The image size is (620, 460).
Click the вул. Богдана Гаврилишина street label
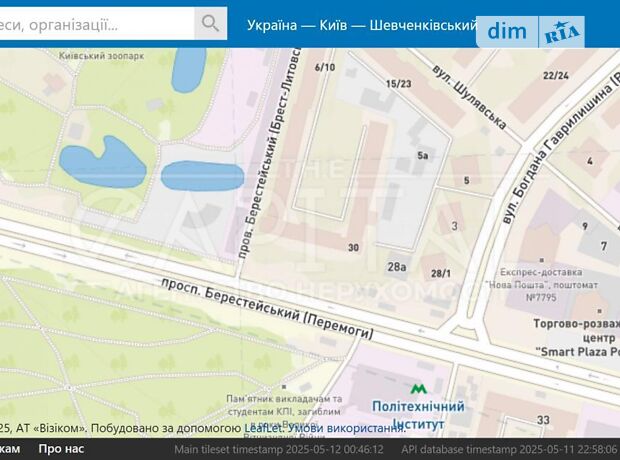pyautogui.click(x=561, y=147)
